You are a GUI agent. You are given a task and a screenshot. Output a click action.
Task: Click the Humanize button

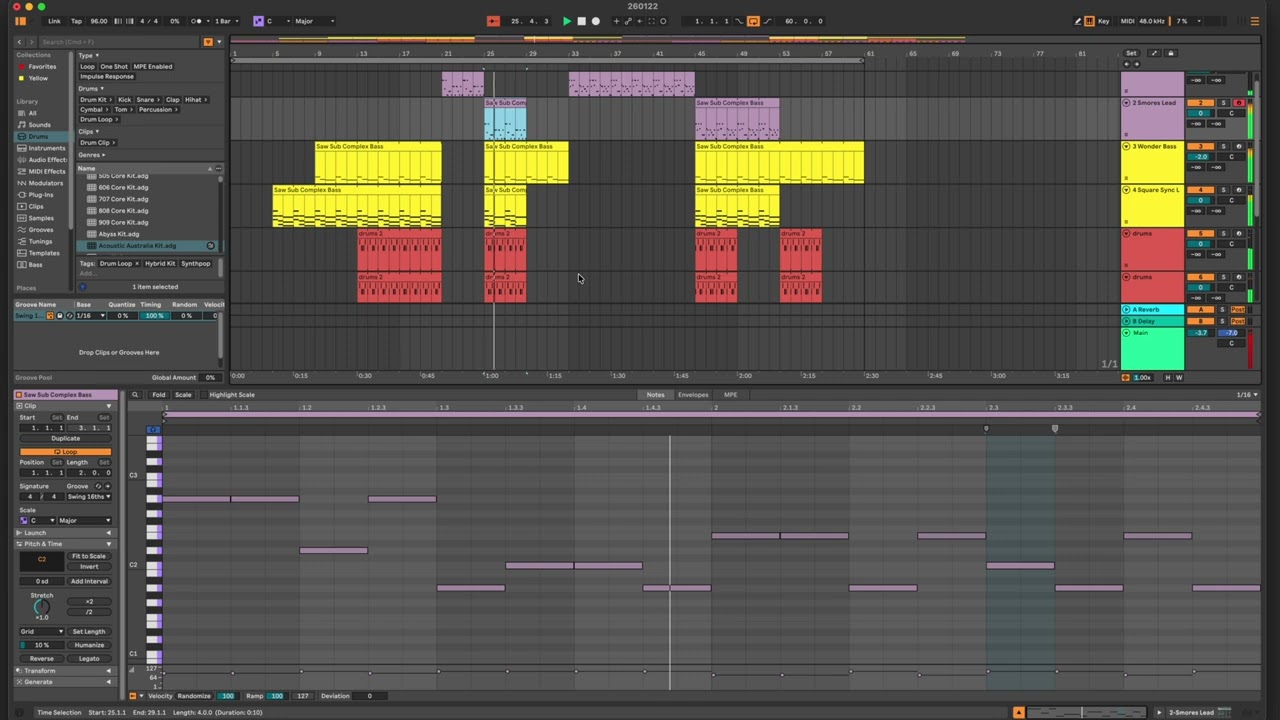(x=88, y=645)
